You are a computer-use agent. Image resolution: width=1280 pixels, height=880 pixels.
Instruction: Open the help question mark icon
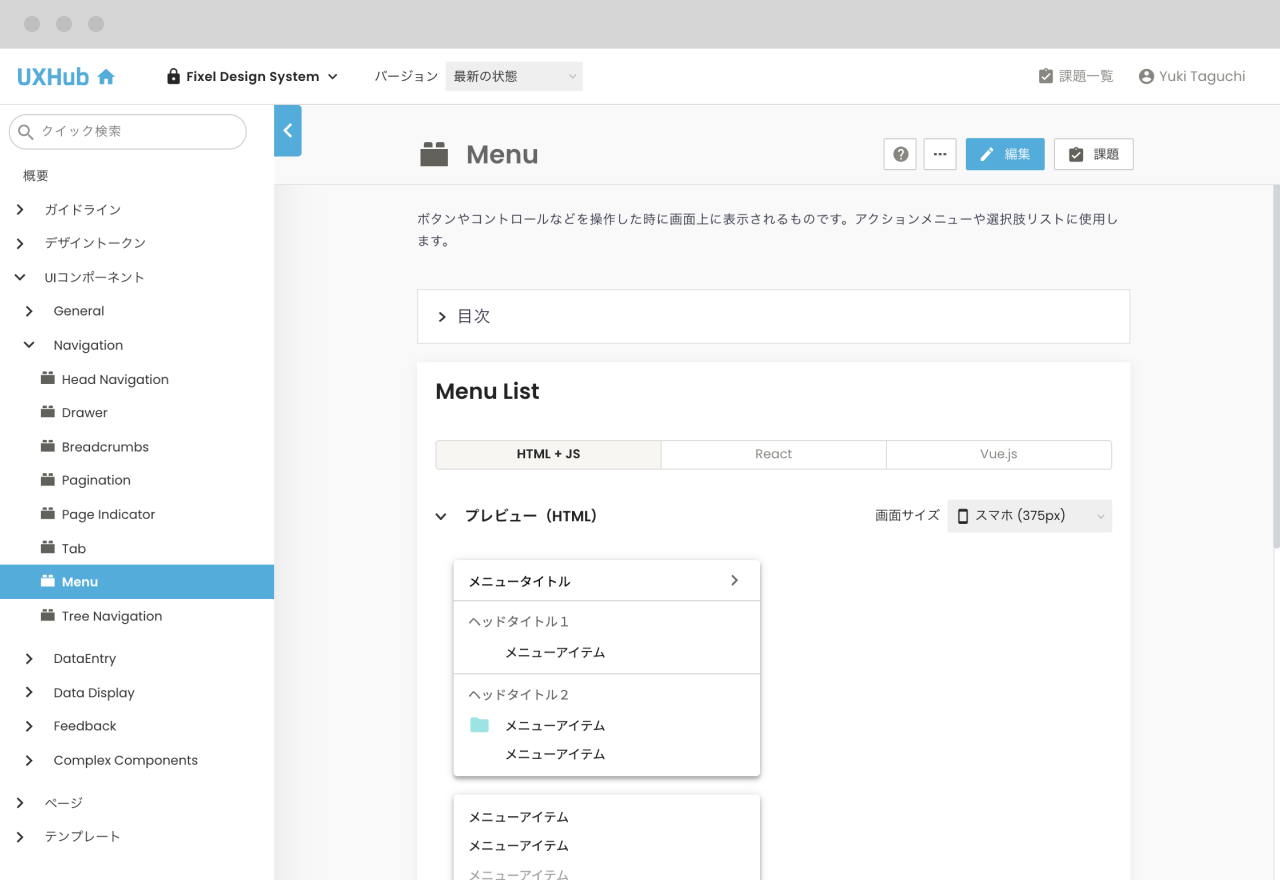[899, 154]
